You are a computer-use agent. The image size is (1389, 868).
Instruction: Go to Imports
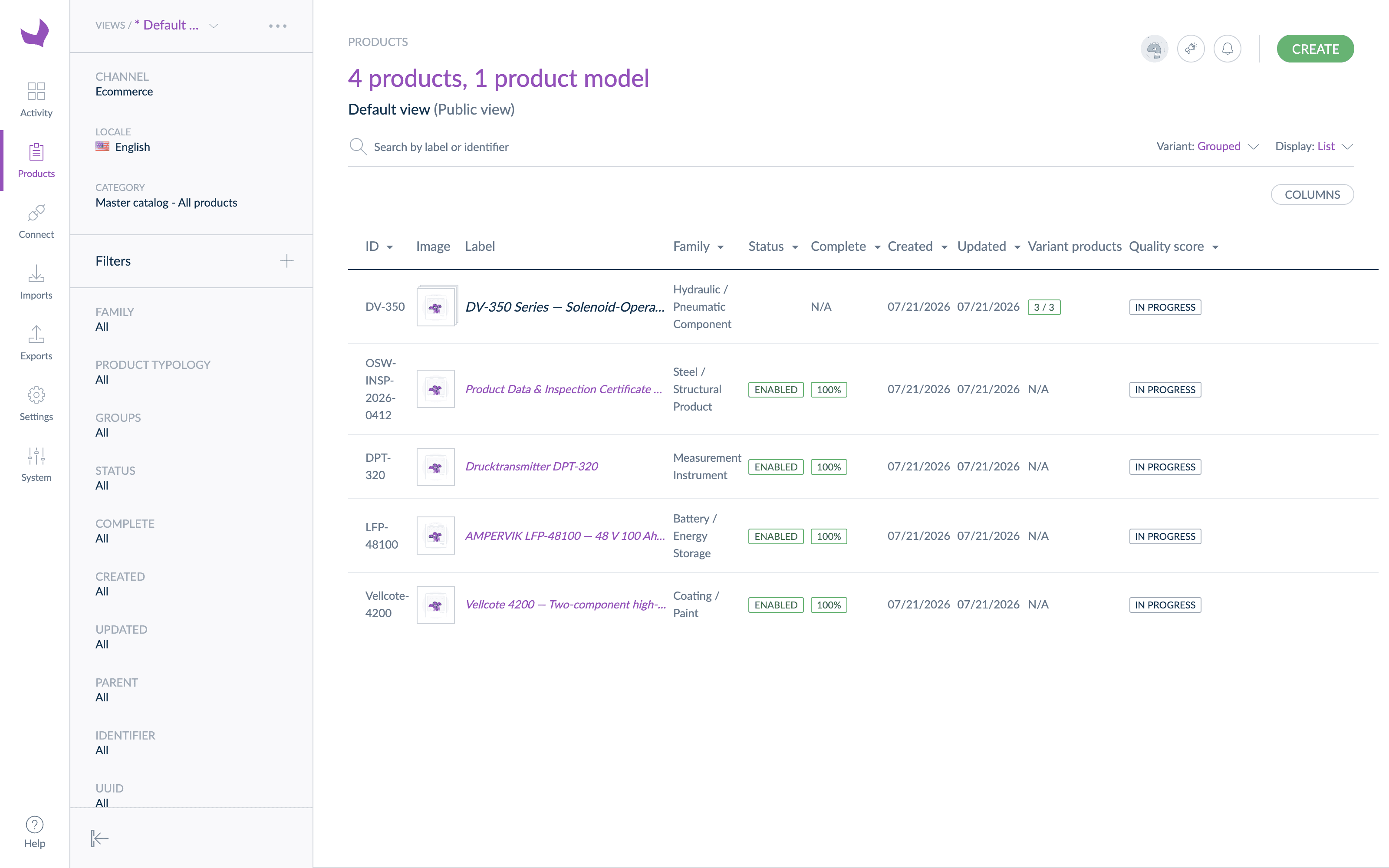36,282
